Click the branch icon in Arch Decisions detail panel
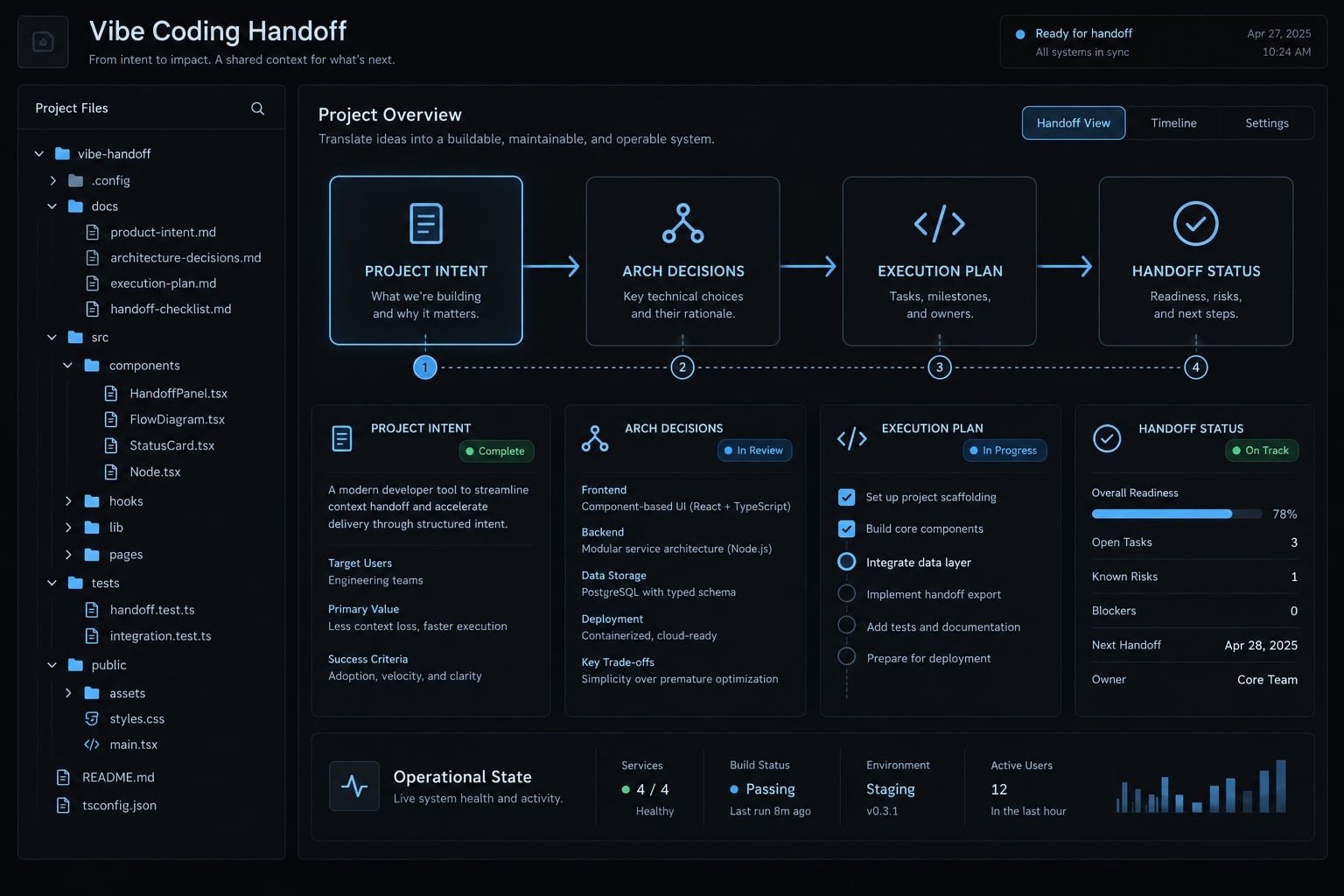 pos(595,438)
